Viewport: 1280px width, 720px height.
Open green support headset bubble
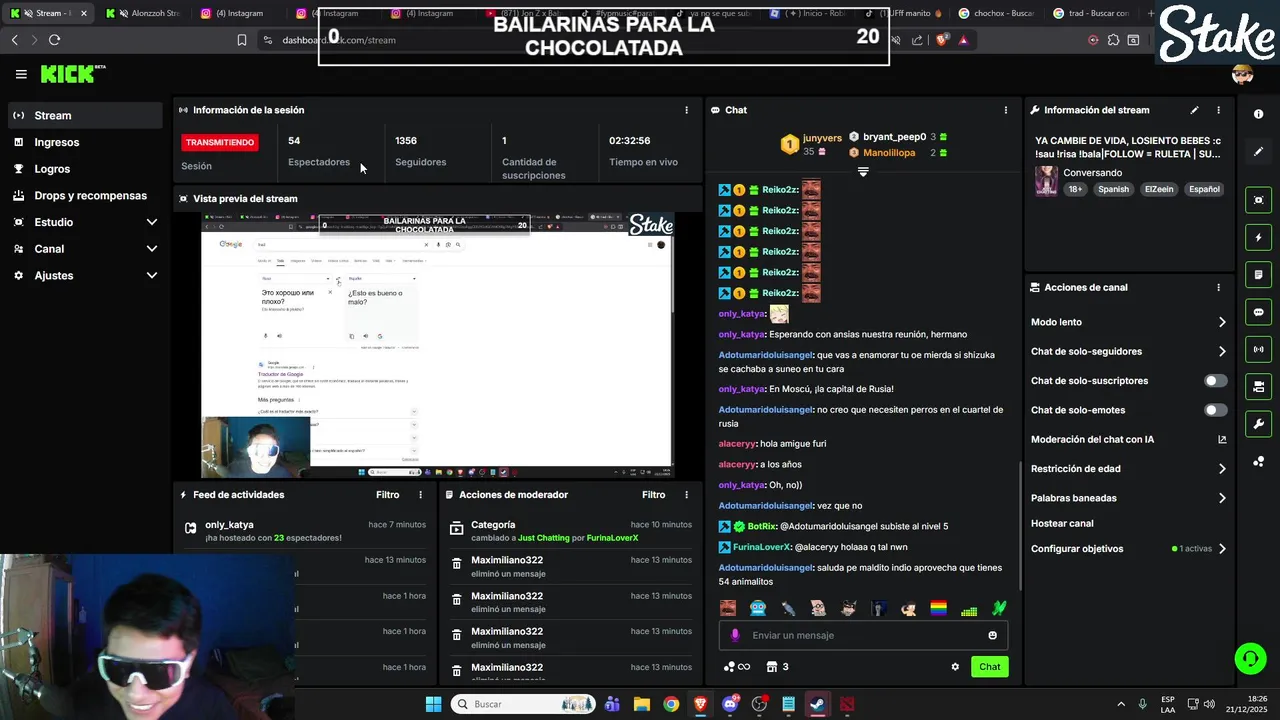(x=1250, y=658)
